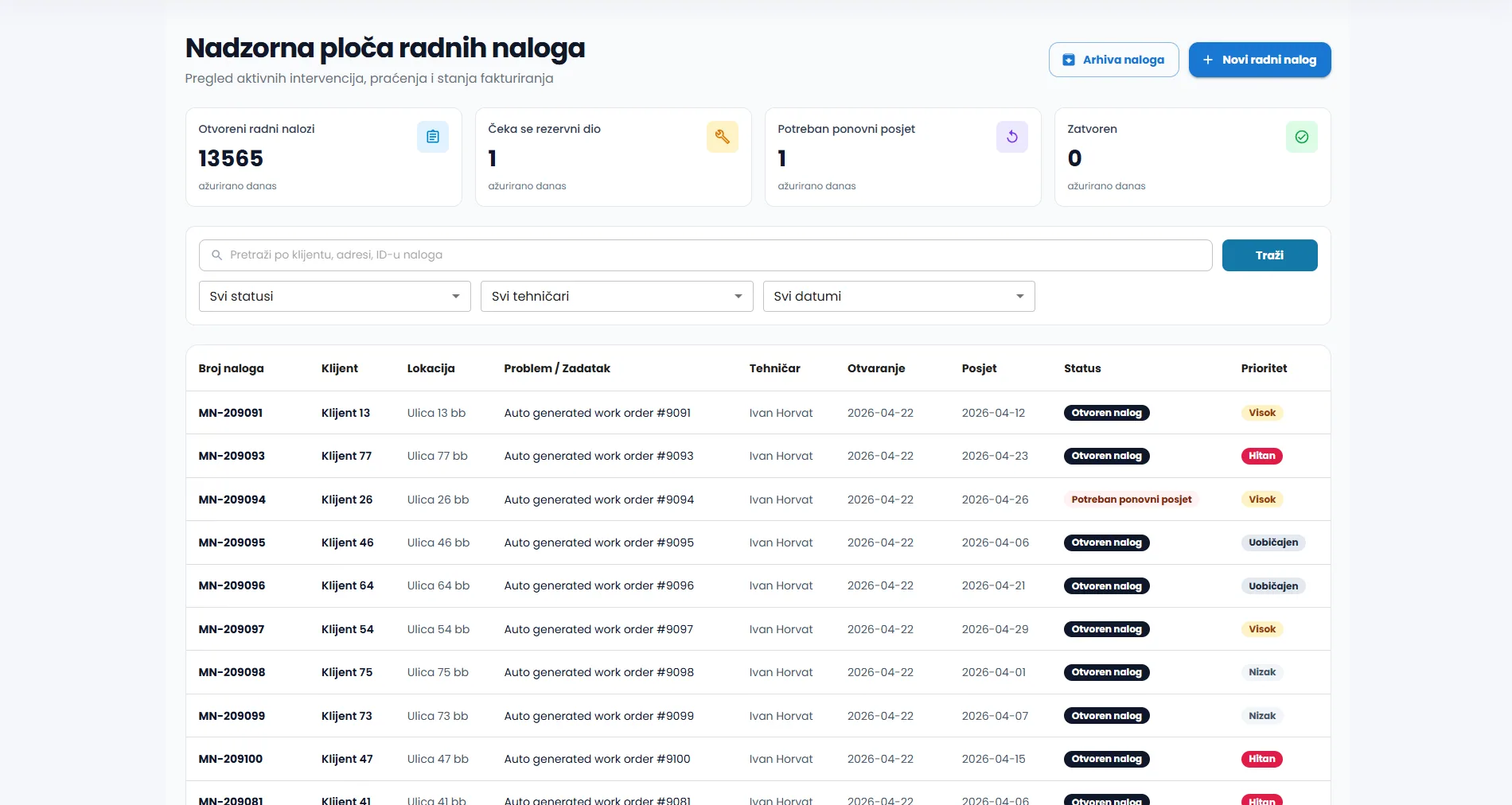This screenshot has width=1512, height=805.
Task: Select order number MN-209095
Action: pyautogui.click(x=232, y=542)
